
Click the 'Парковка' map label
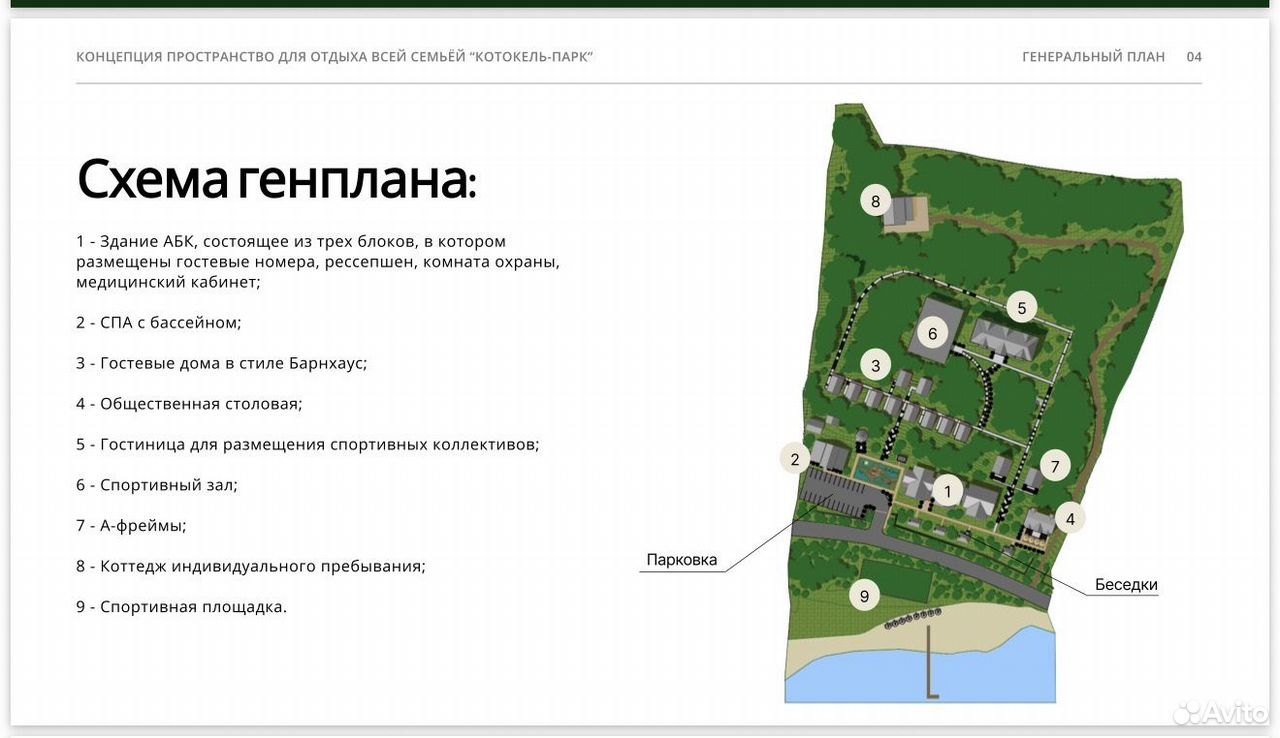coord(682,560)
